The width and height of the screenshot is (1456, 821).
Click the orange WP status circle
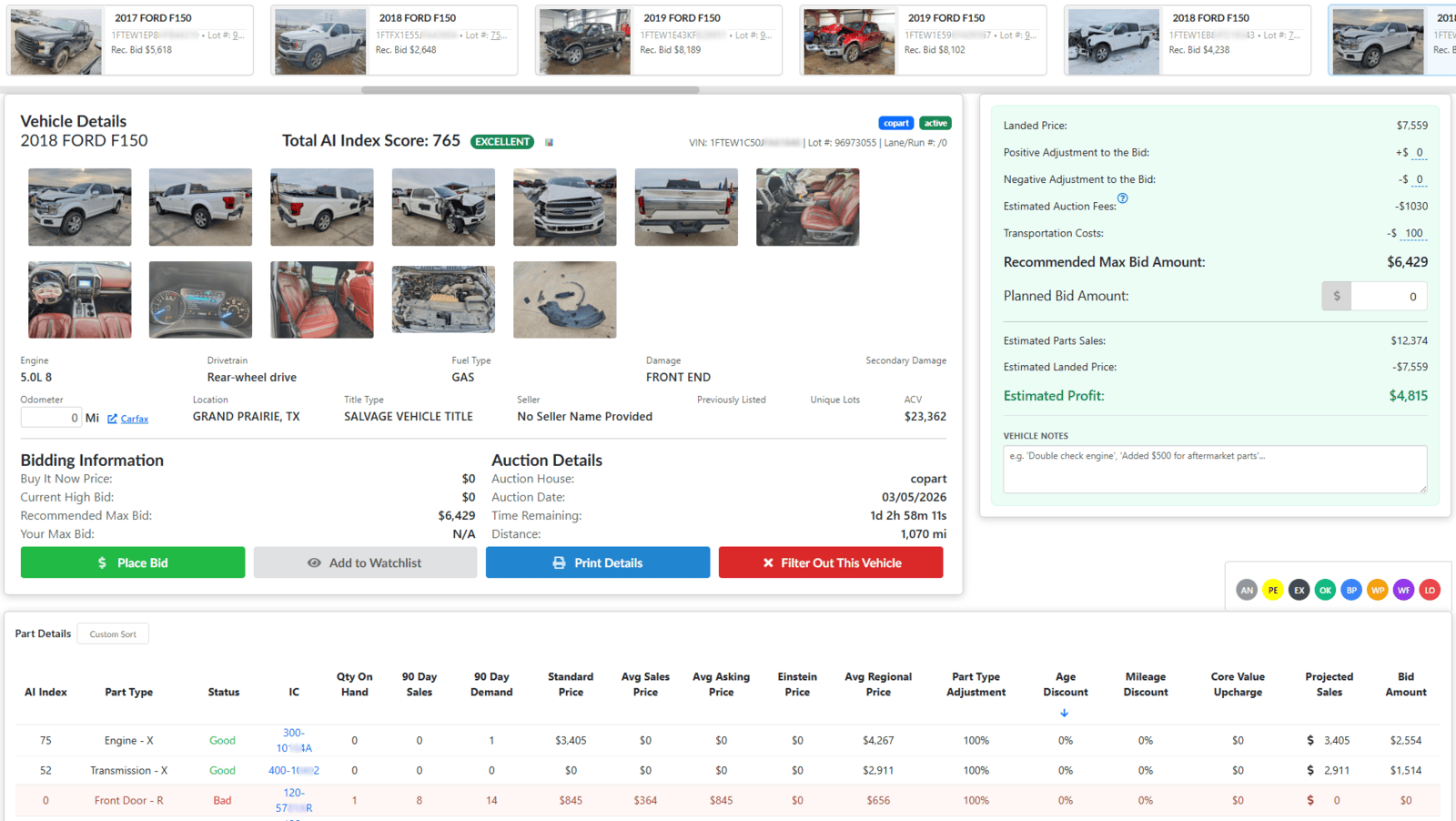[x=1378, y=590]
